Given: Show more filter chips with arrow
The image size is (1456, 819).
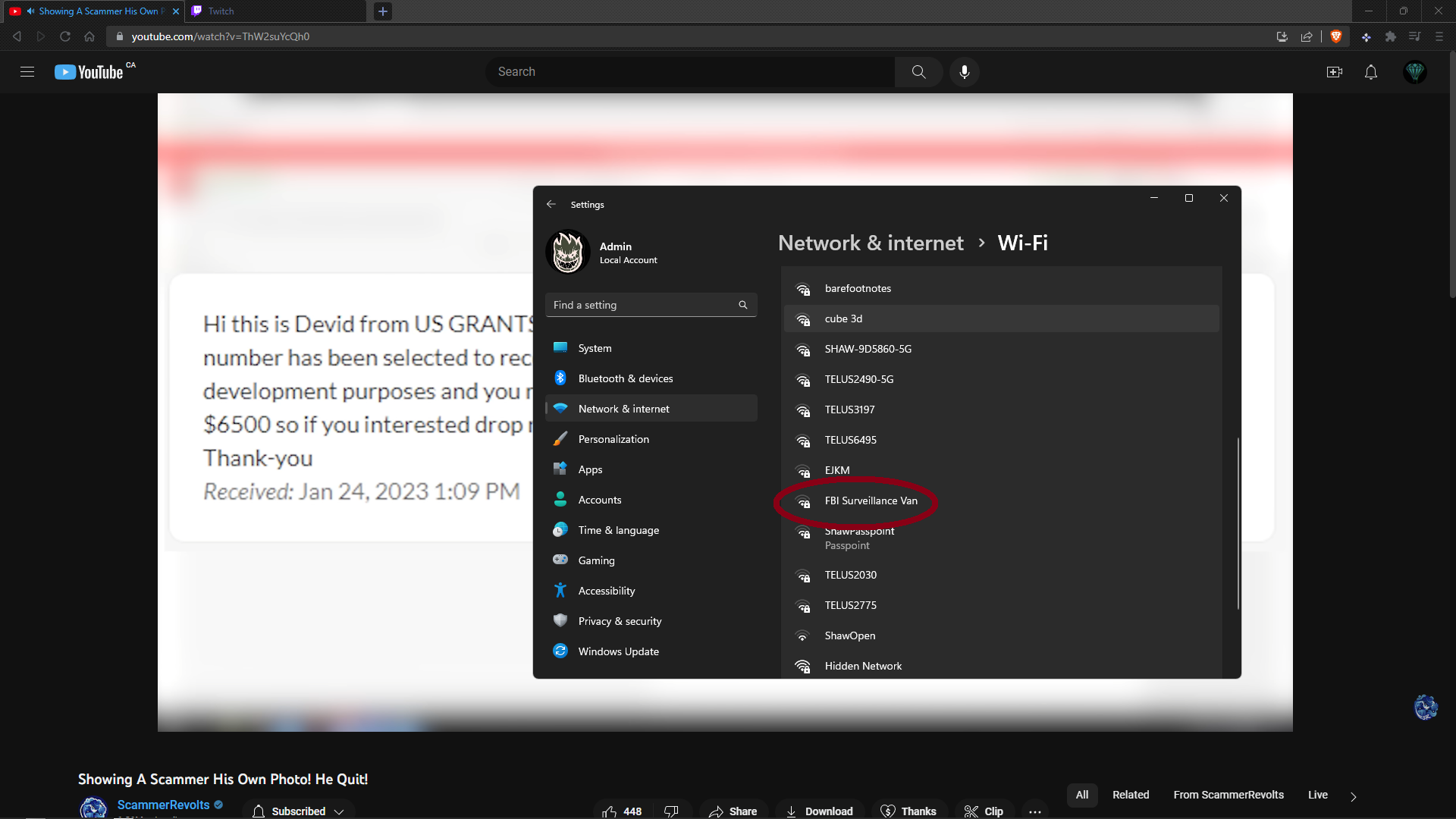Looking at the screenshot, I should 1354,796.
